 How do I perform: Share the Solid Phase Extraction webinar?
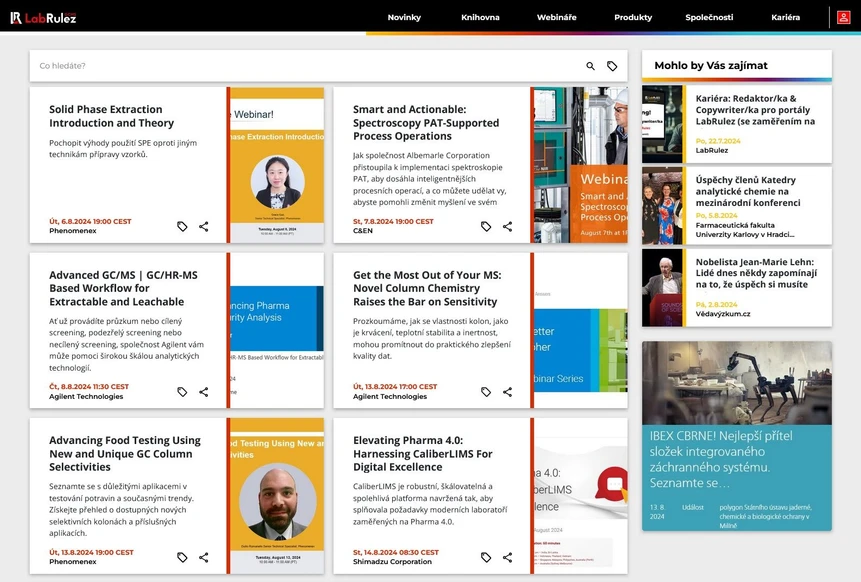(x=204, y=227)
